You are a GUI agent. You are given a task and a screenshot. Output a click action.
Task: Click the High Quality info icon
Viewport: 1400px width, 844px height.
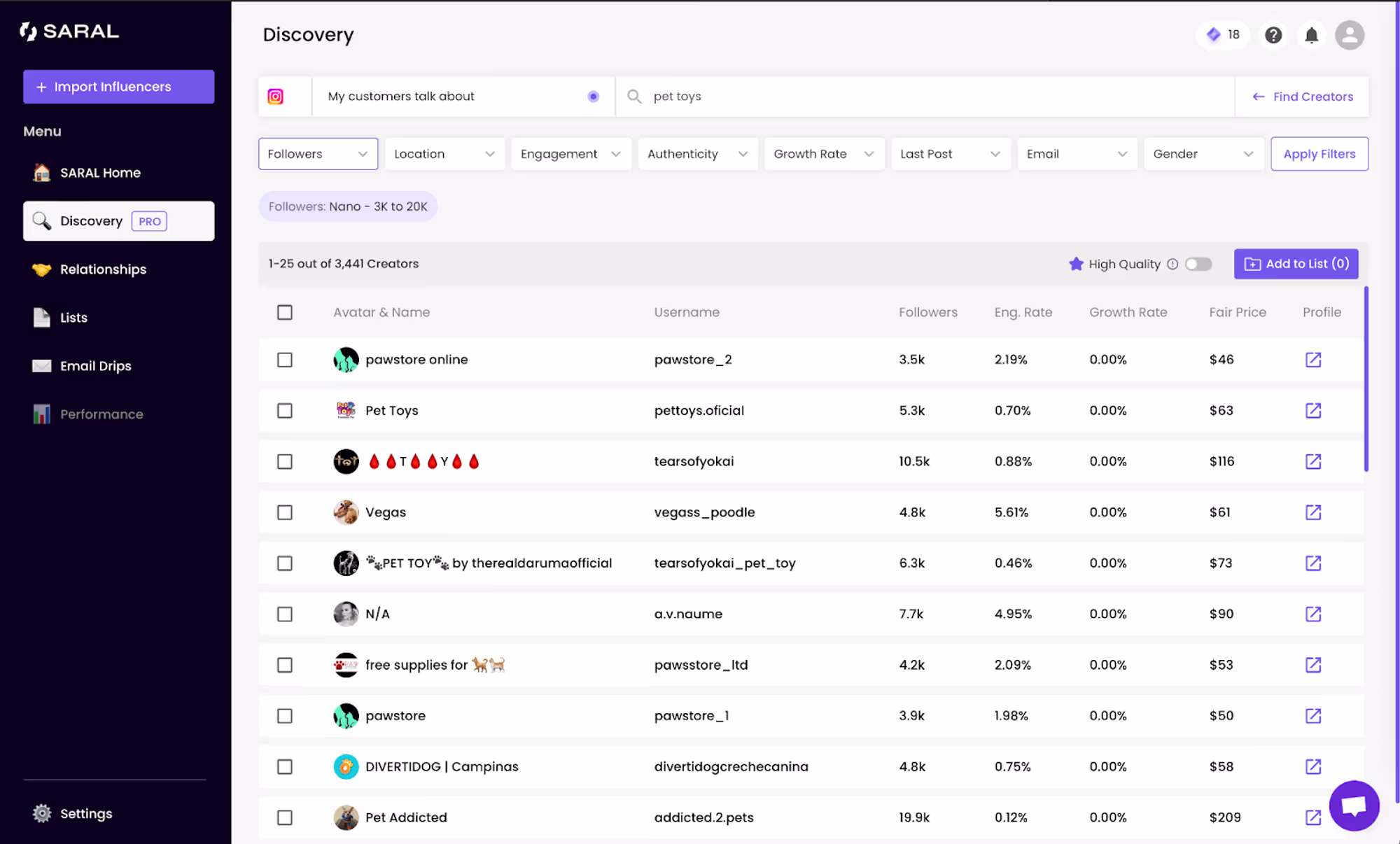tap(1172, 265)
